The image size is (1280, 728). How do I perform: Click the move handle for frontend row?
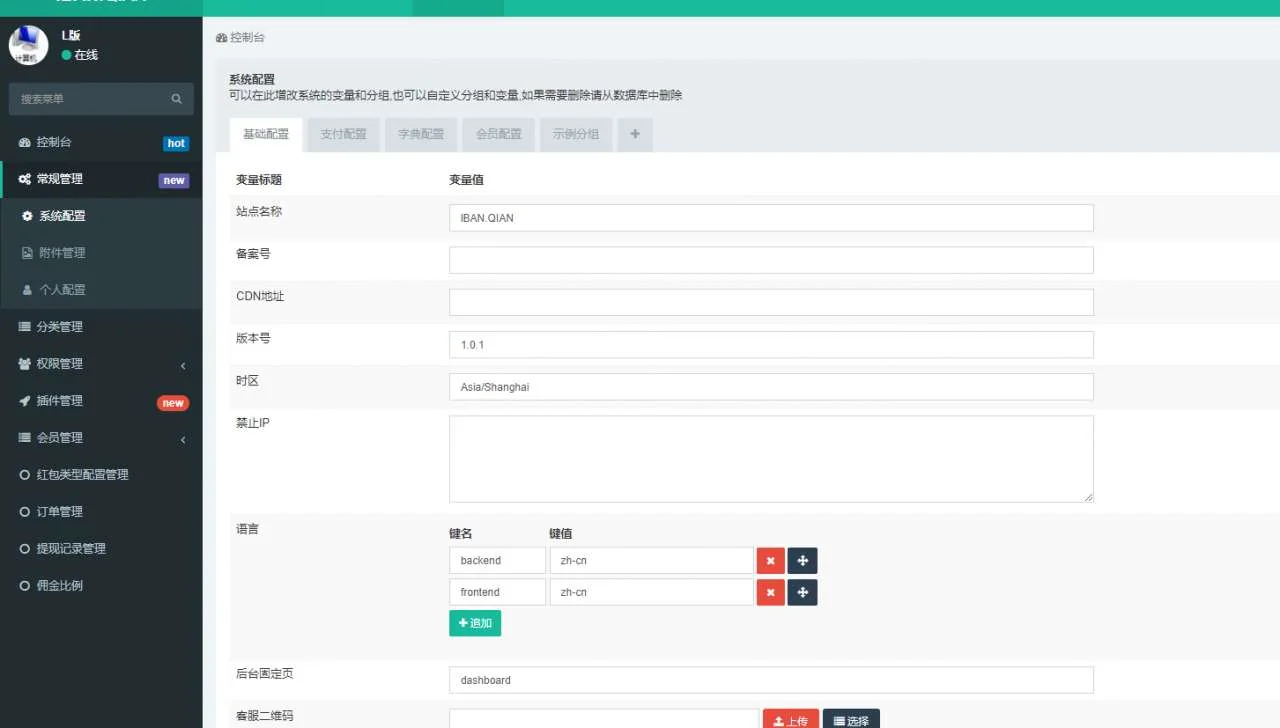coord(802,593)
